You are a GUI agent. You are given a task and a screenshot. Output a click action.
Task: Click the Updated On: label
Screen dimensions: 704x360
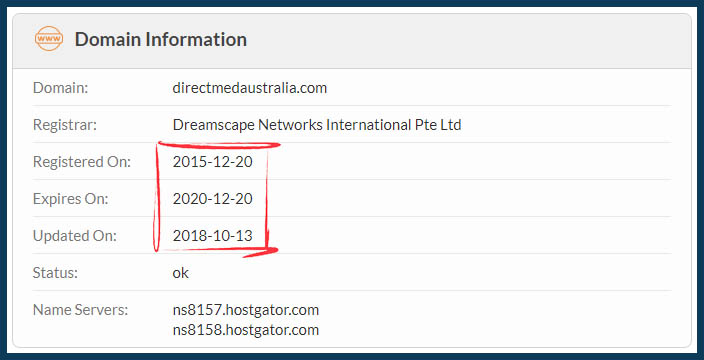(75, 236)
